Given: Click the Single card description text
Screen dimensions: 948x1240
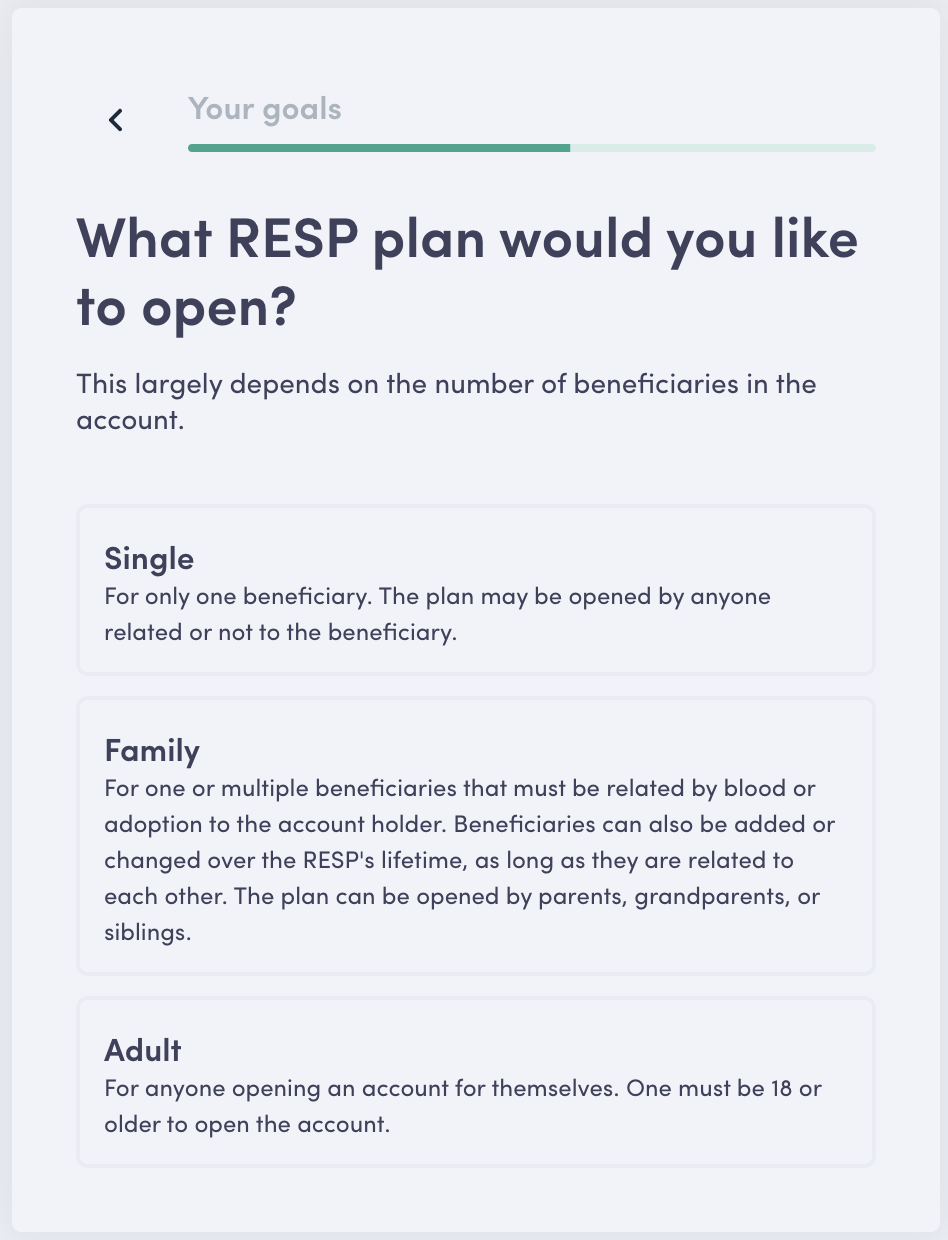Looking at the screenshot, I should coord(437,613).
